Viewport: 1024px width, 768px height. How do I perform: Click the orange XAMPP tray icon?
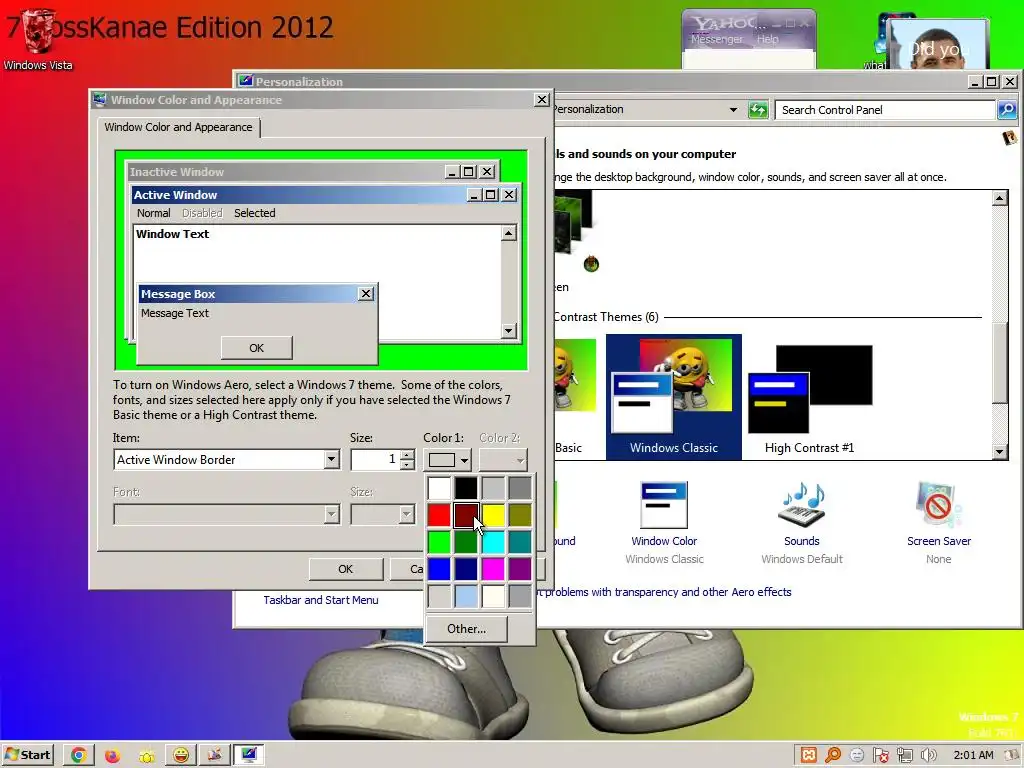point(808,755)
